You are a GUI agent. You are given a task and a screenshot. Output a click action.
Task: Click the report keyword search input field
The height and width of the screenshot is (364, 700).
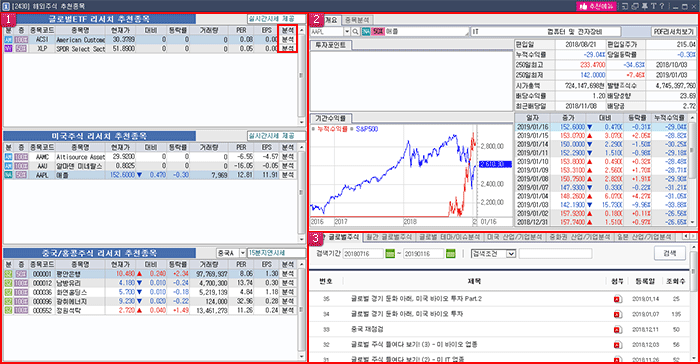555,254
